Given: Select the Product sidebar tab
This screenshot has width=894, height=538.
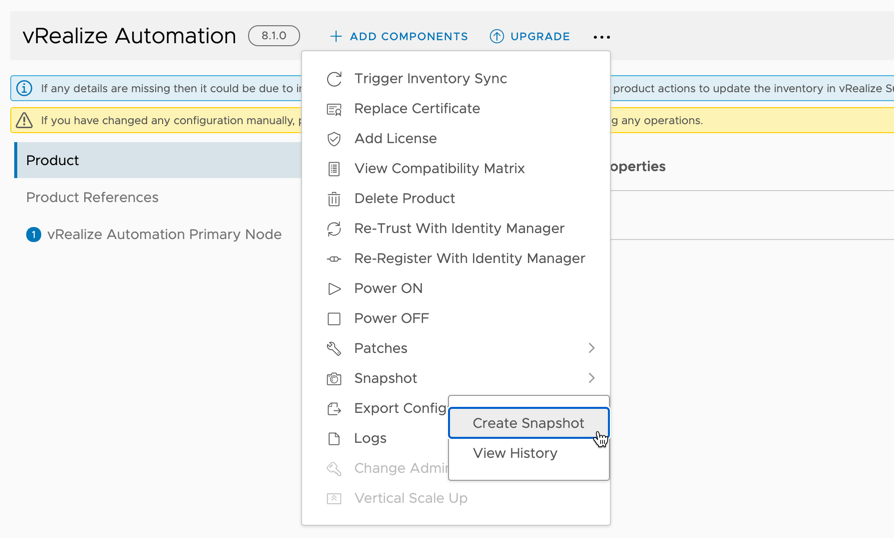Looking at the screenshot, I should pyautogui.click(x=159, y=160).
